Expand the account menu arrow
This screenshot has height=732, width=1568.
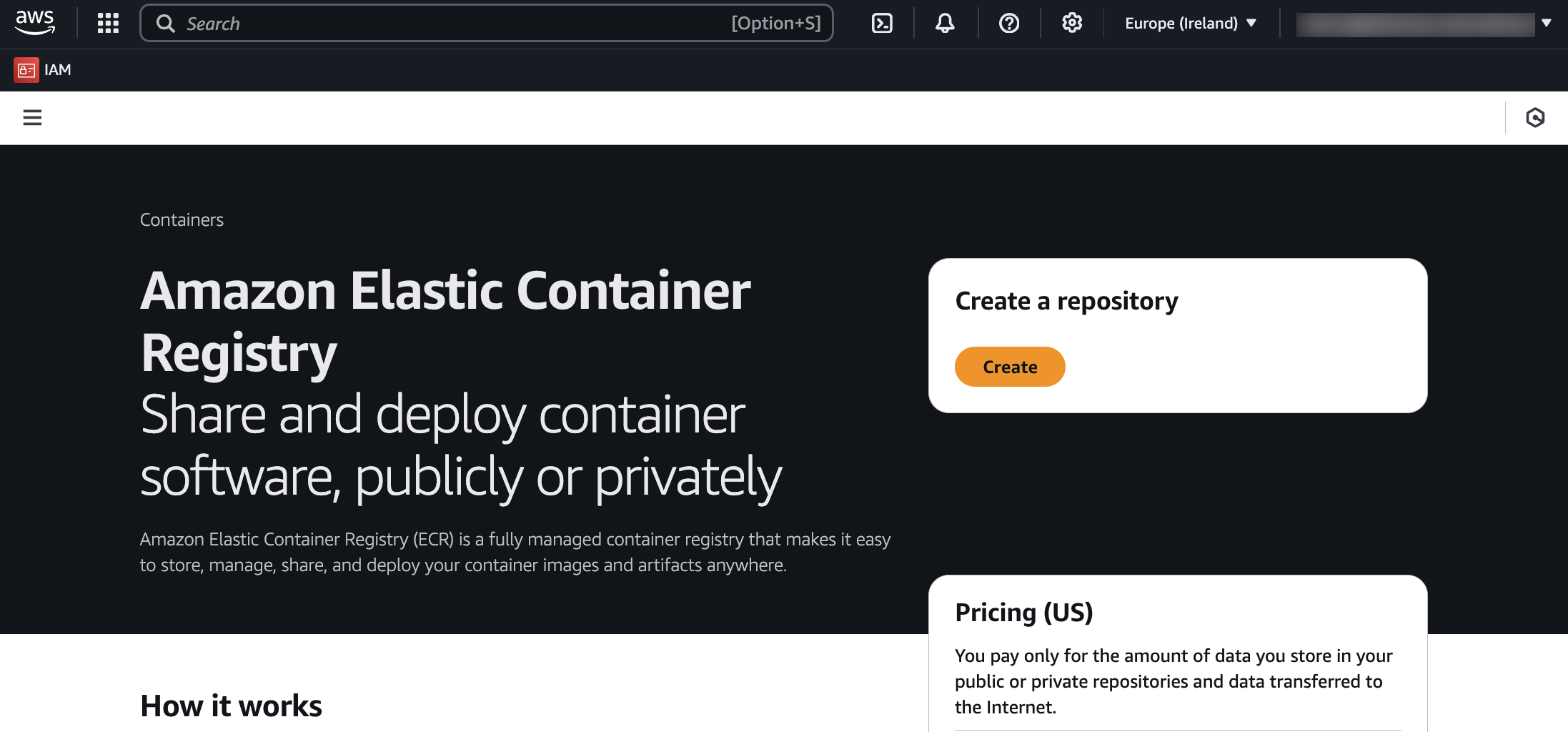pos(1546,23)
